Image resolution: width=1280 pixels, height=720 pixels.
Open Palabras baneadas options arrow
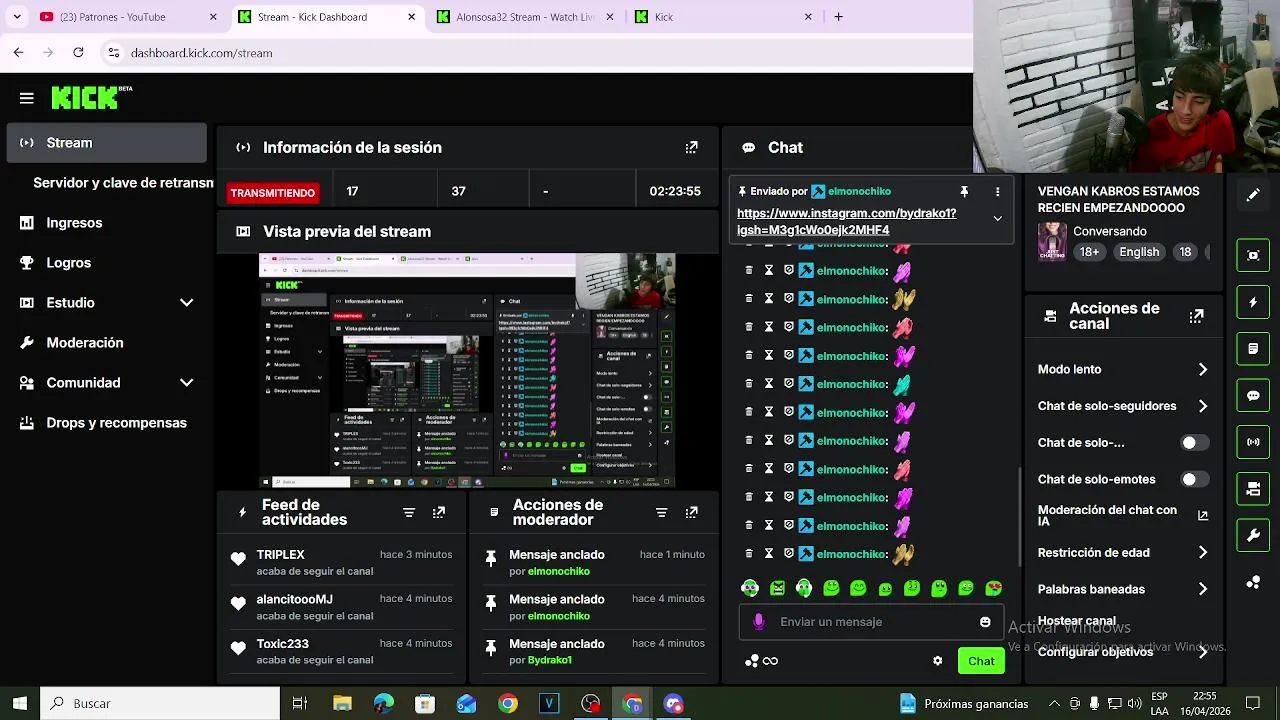pos(1202,589)
